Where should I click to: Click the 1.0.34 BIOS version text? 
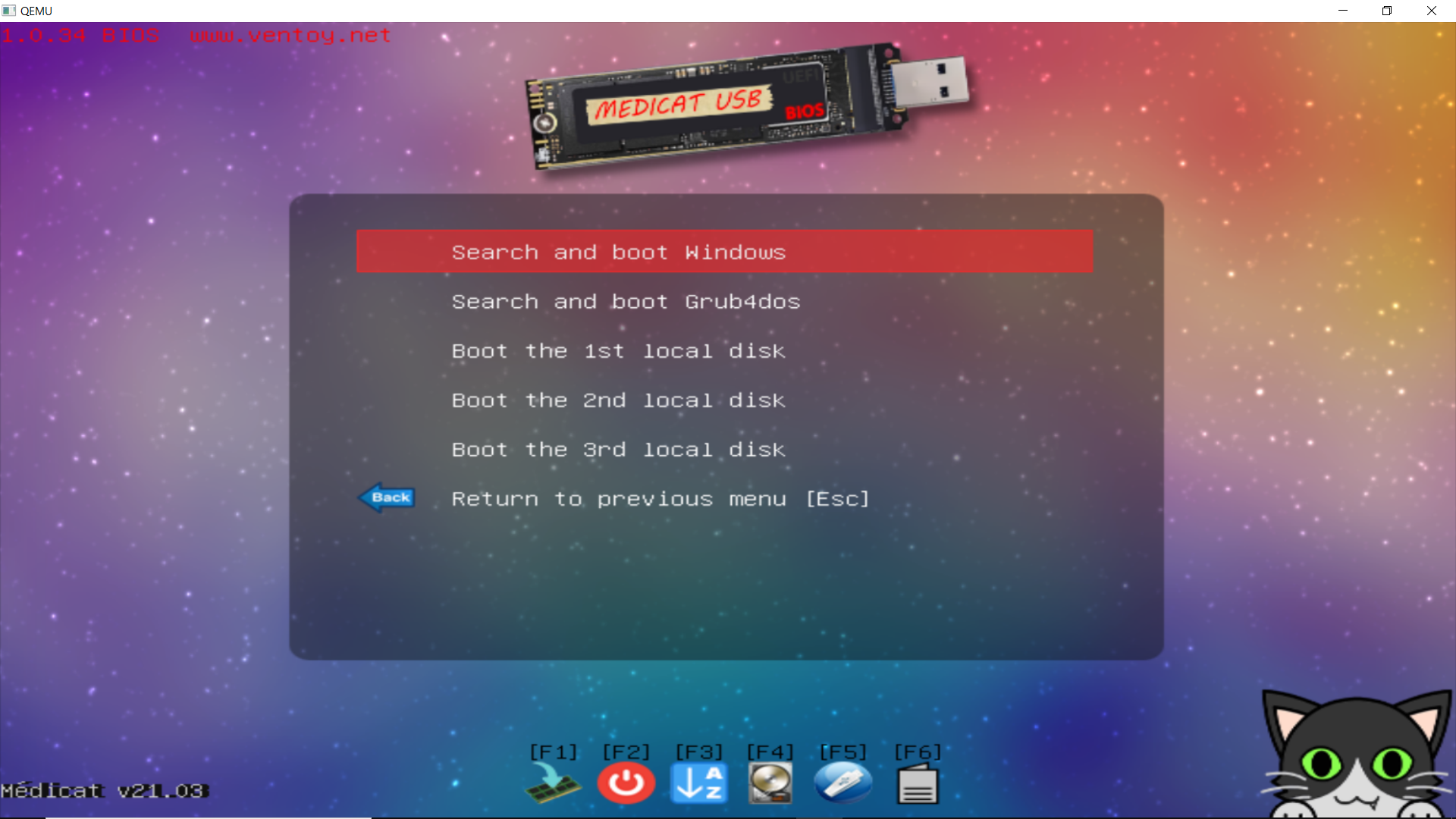coord(80,36)
